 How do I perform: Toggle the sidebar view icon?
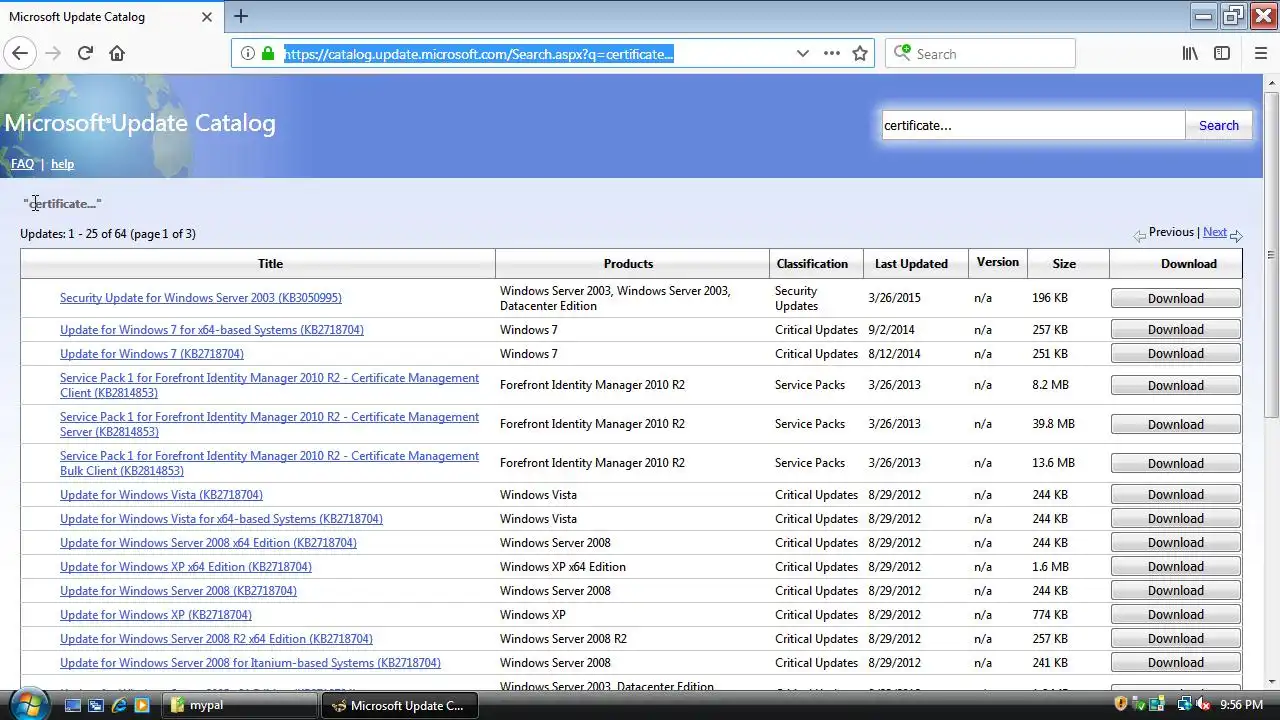click(x=1222, y=54)
